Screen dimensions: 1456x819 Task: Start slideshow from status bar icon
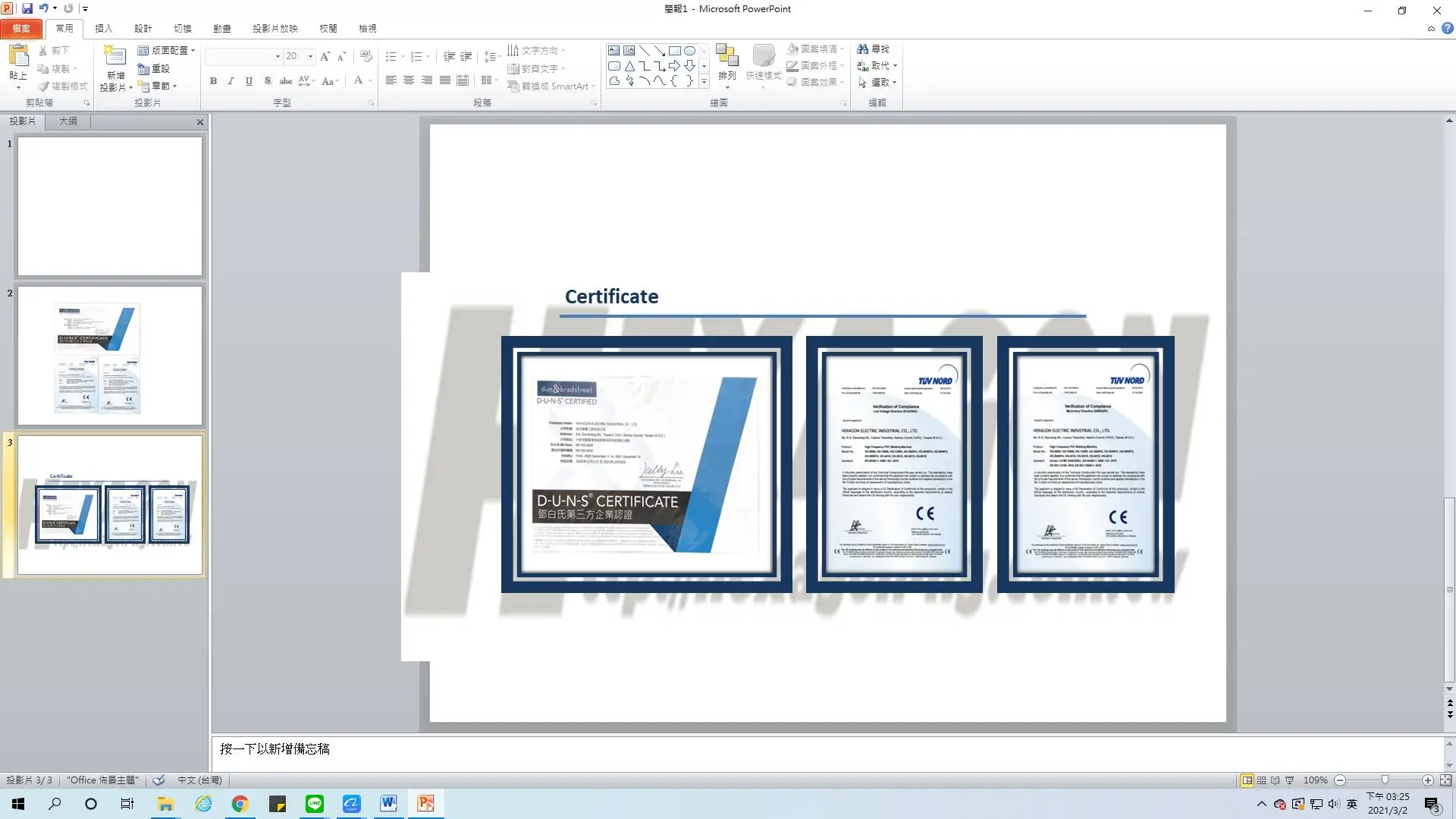pyautogui.click(x=1289, y=780)
